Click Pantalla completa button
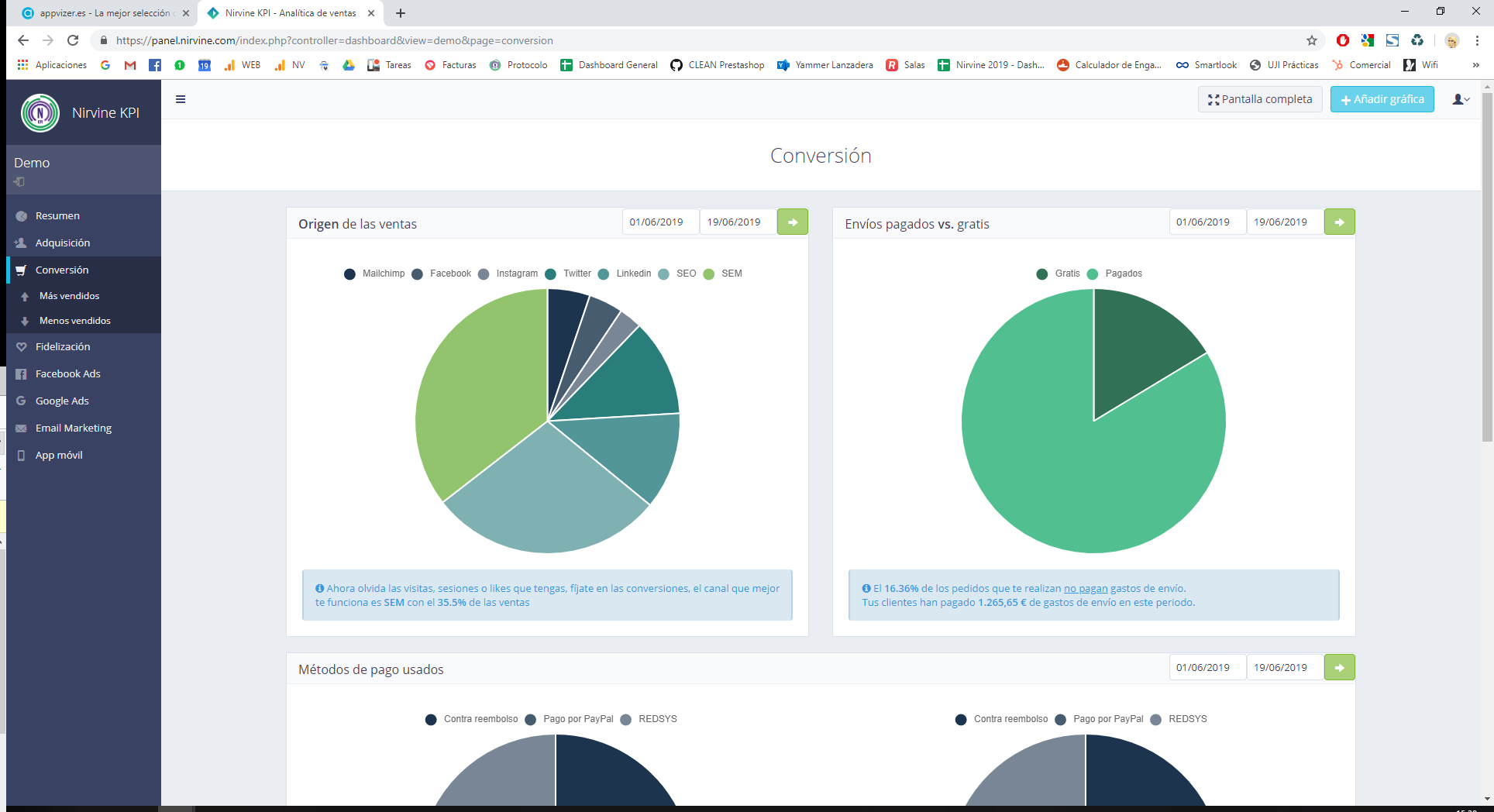The image size is (1494, 812). pos(1260,99)
